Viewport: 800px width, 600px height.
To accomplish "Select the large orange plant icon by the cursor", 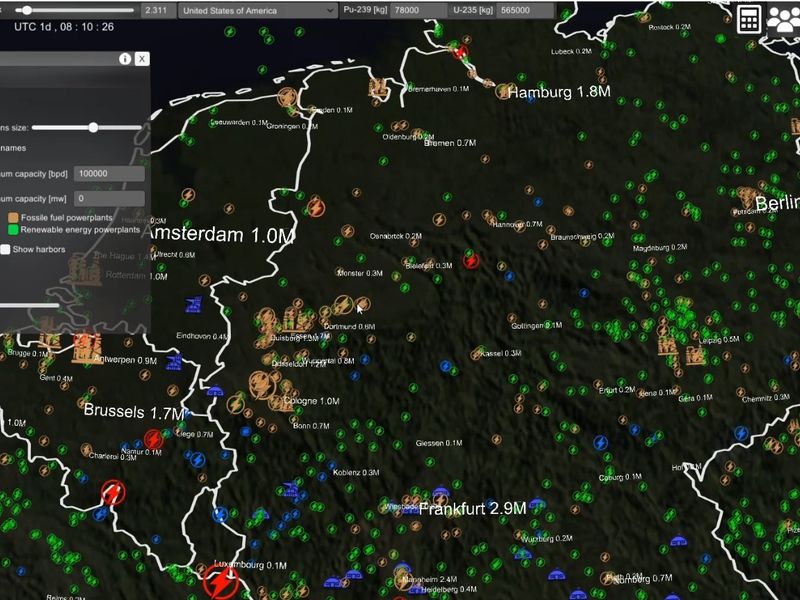I will click(343, 305).
